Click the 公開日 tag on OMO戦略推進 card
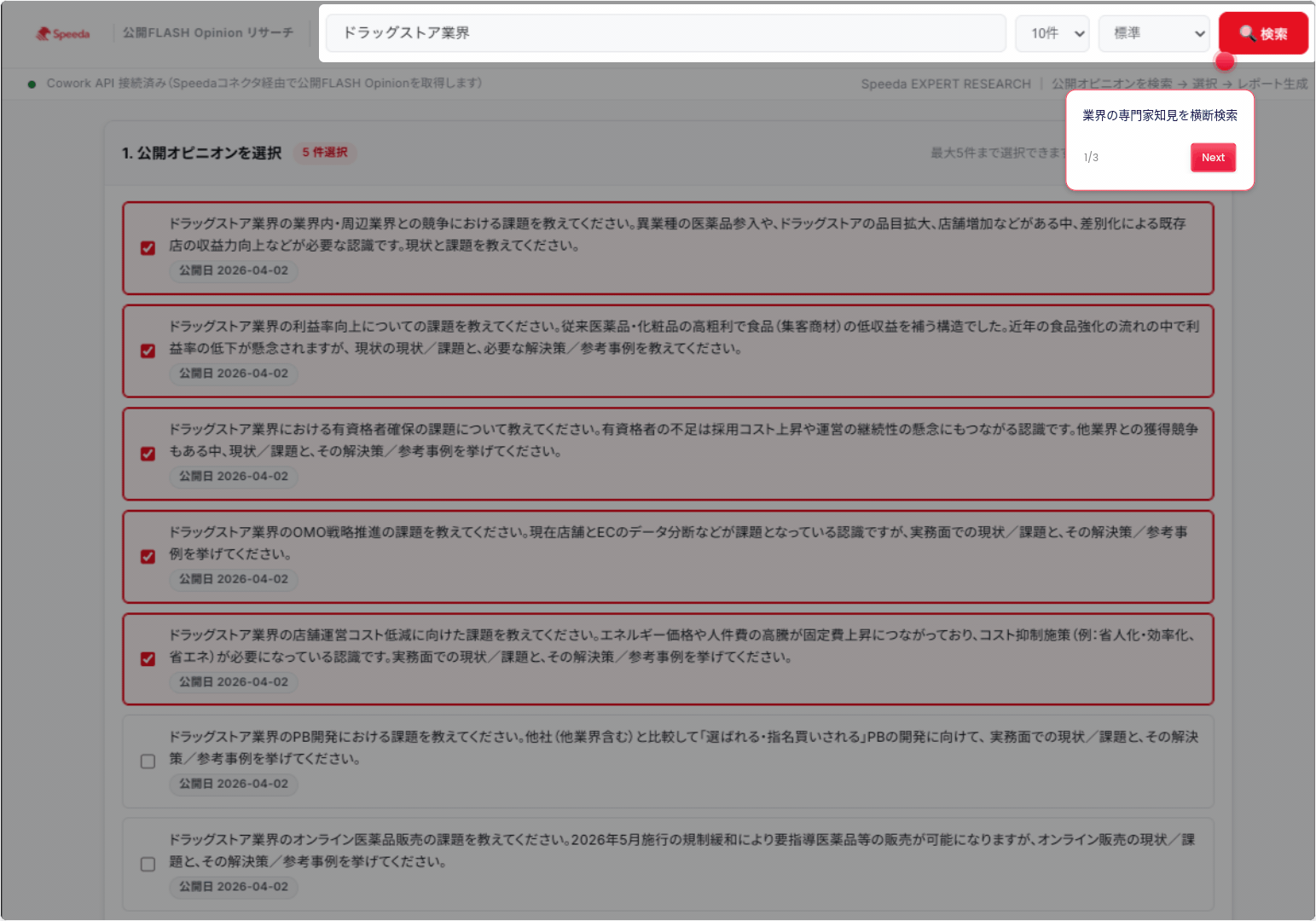The image size is (1316, 921). tap(234, 579)
